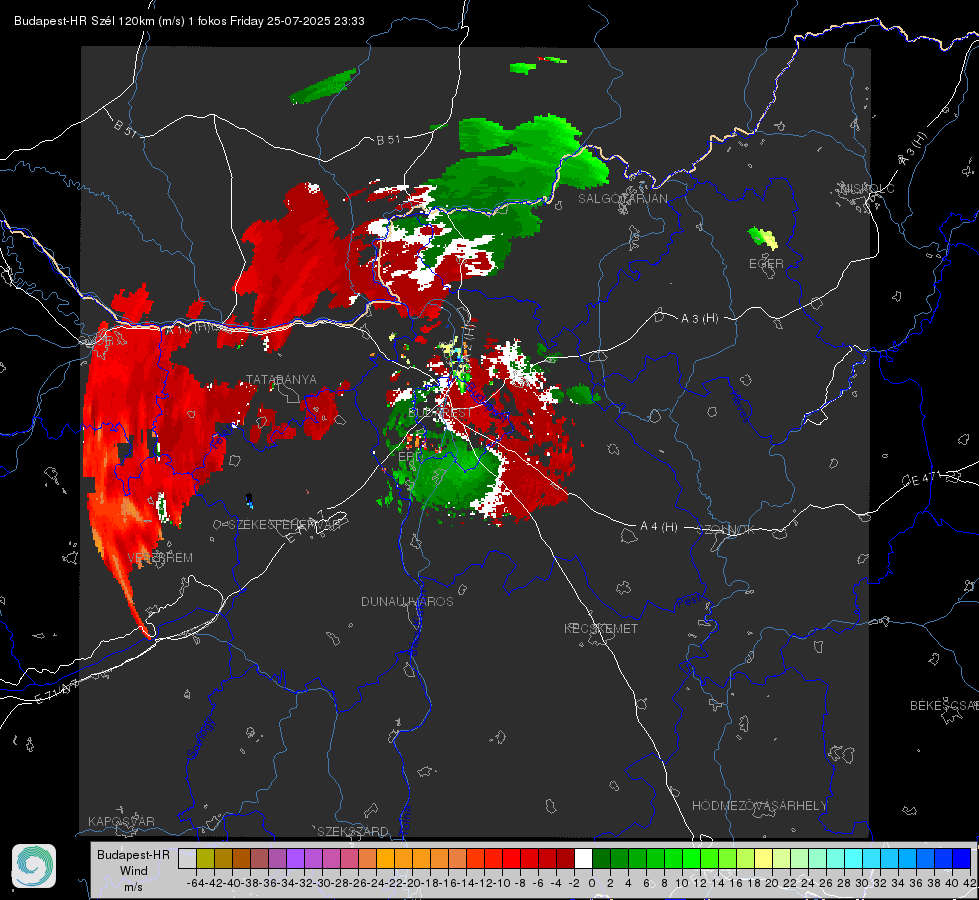Select the dark red swatch between -4 and -2

565,858
